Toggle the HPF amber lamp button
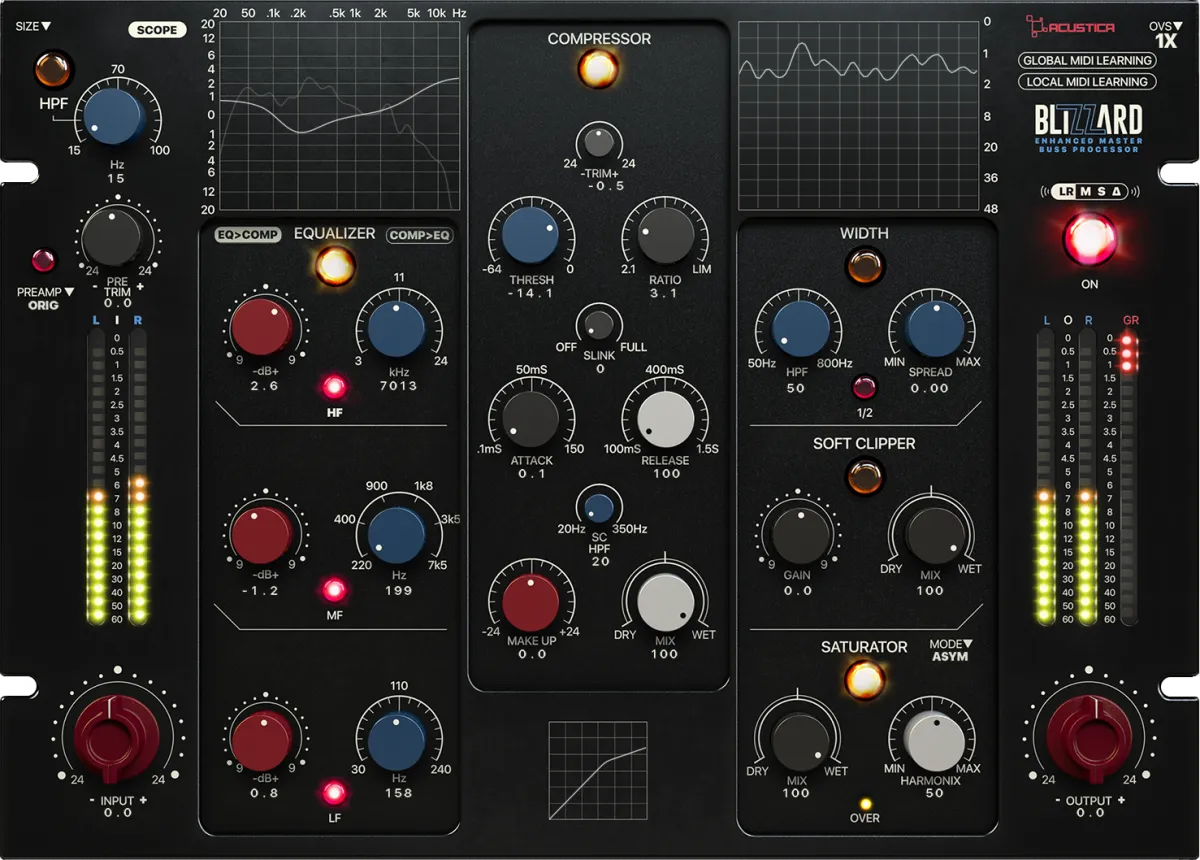 point(52,71)
